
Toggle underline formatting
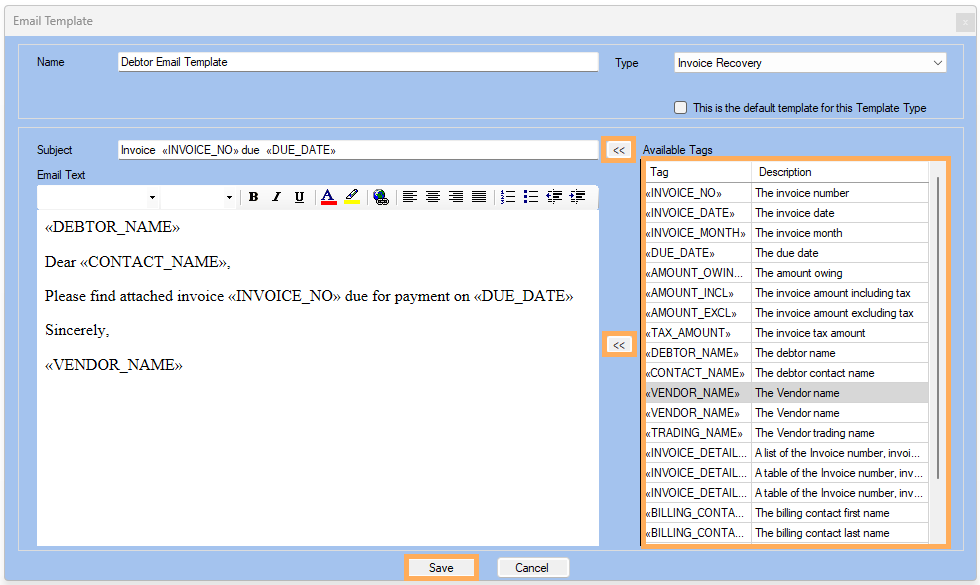pos(299,197)
